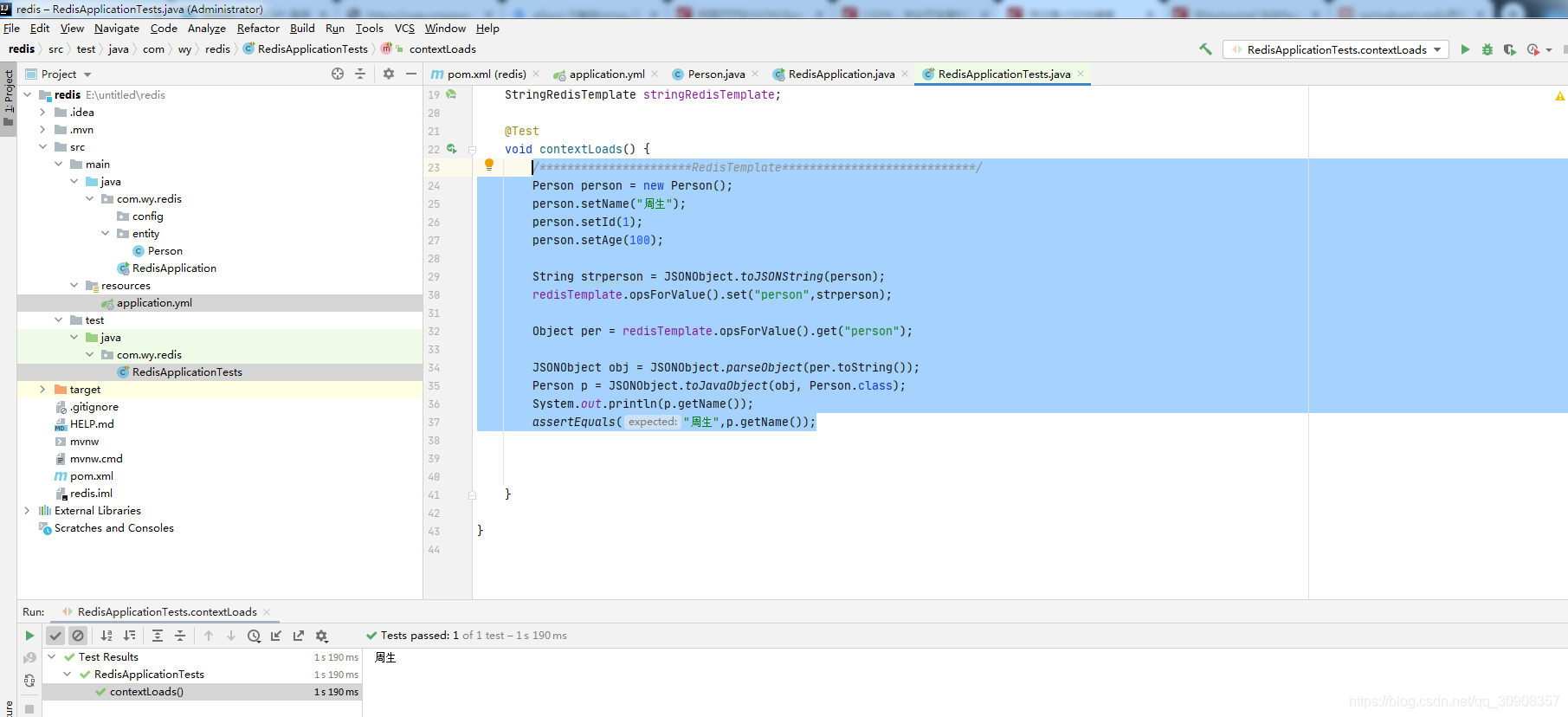
Task: Open the Refactor menu
Action: click(x=258, y=29)
